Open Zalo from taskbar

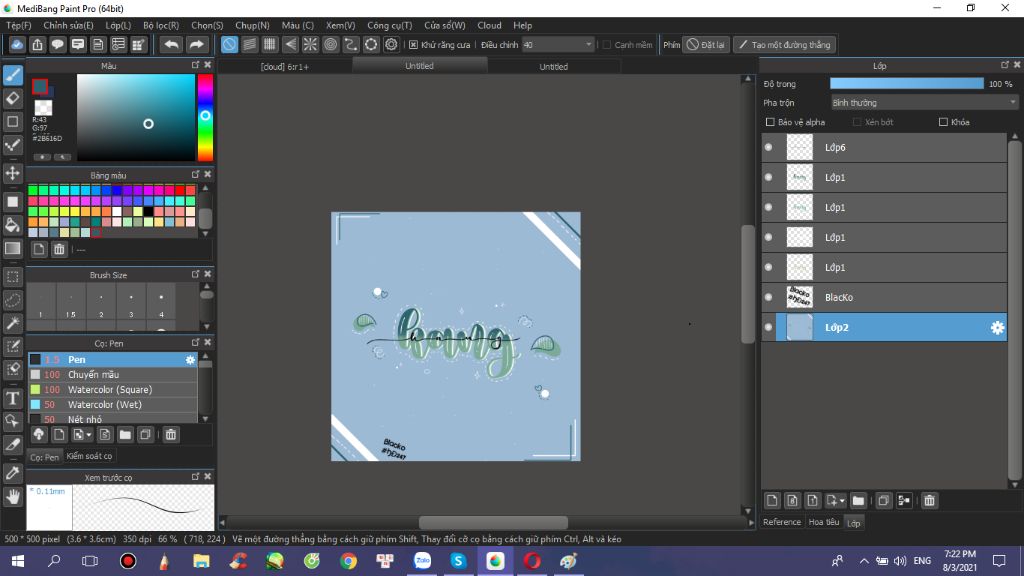point(423,561)
